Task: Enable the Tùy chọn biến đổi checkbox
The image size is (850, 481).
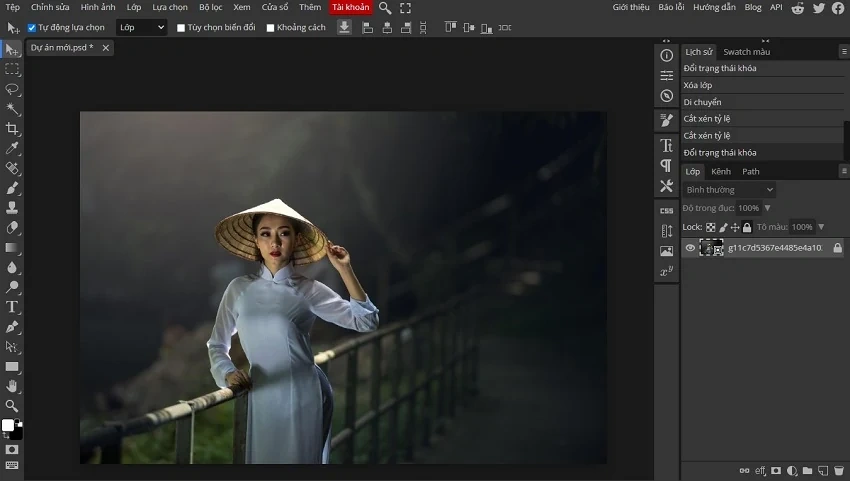Action: click(181, 28)
